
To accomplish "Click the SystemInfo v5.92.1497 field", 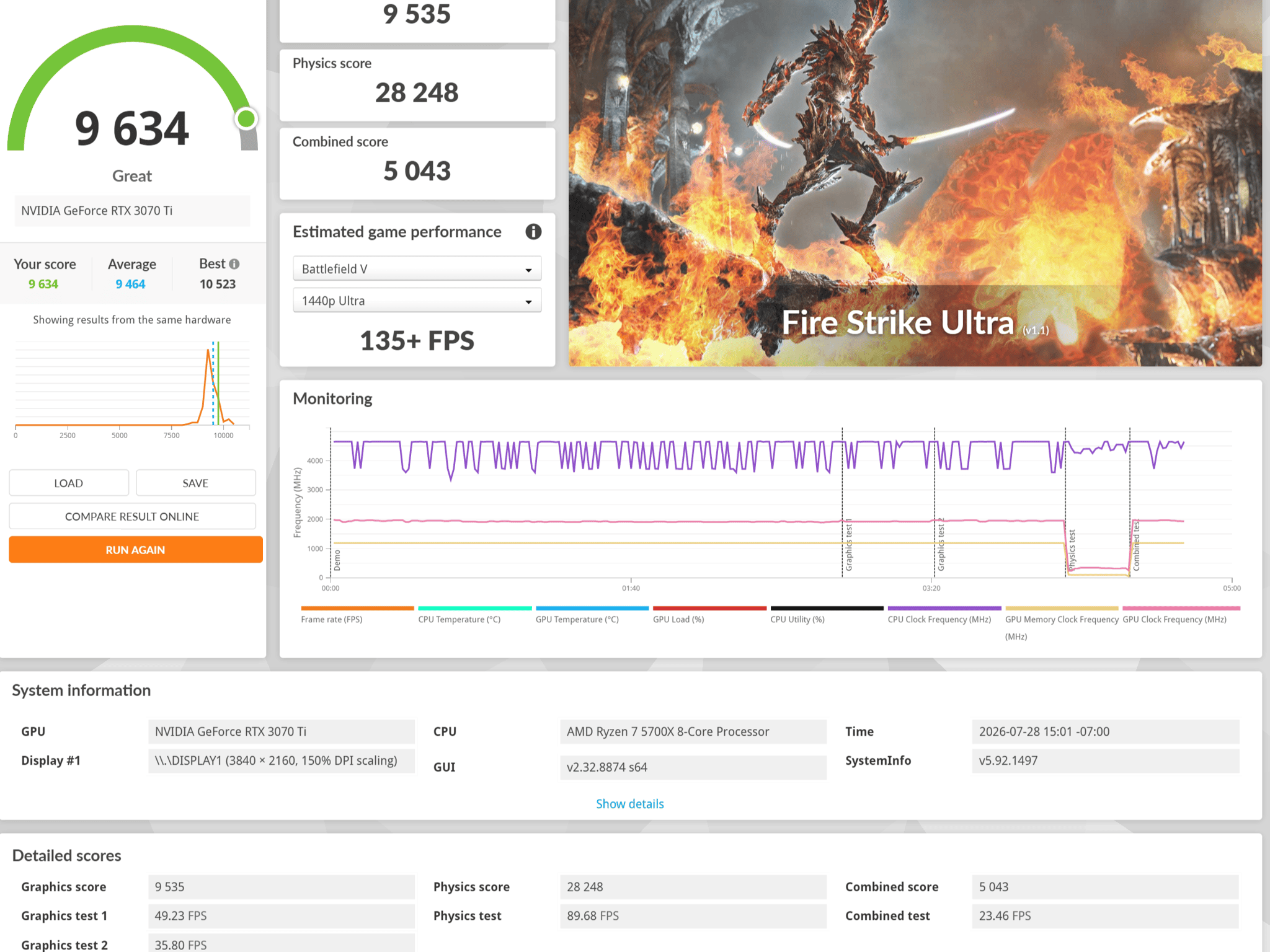I will [x=1105, y=760].
